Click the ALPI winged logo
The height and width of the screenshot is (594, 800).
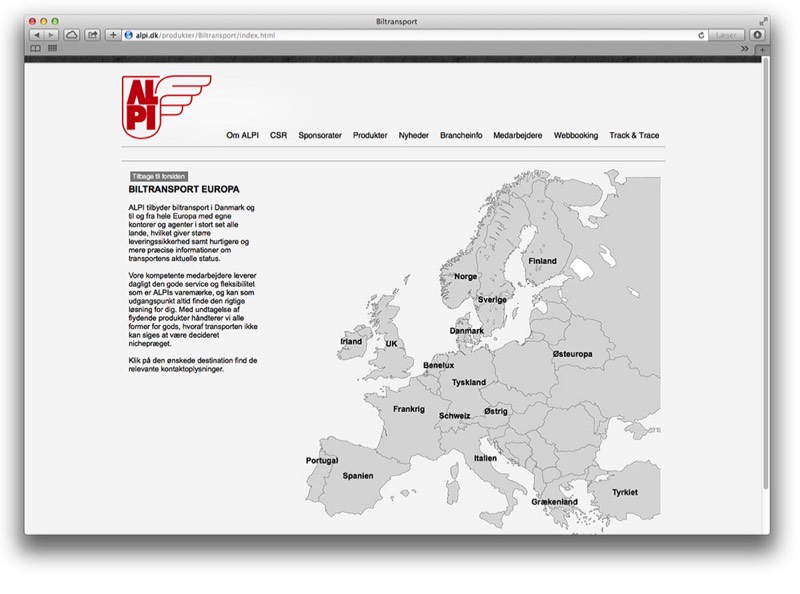(166, 107)
